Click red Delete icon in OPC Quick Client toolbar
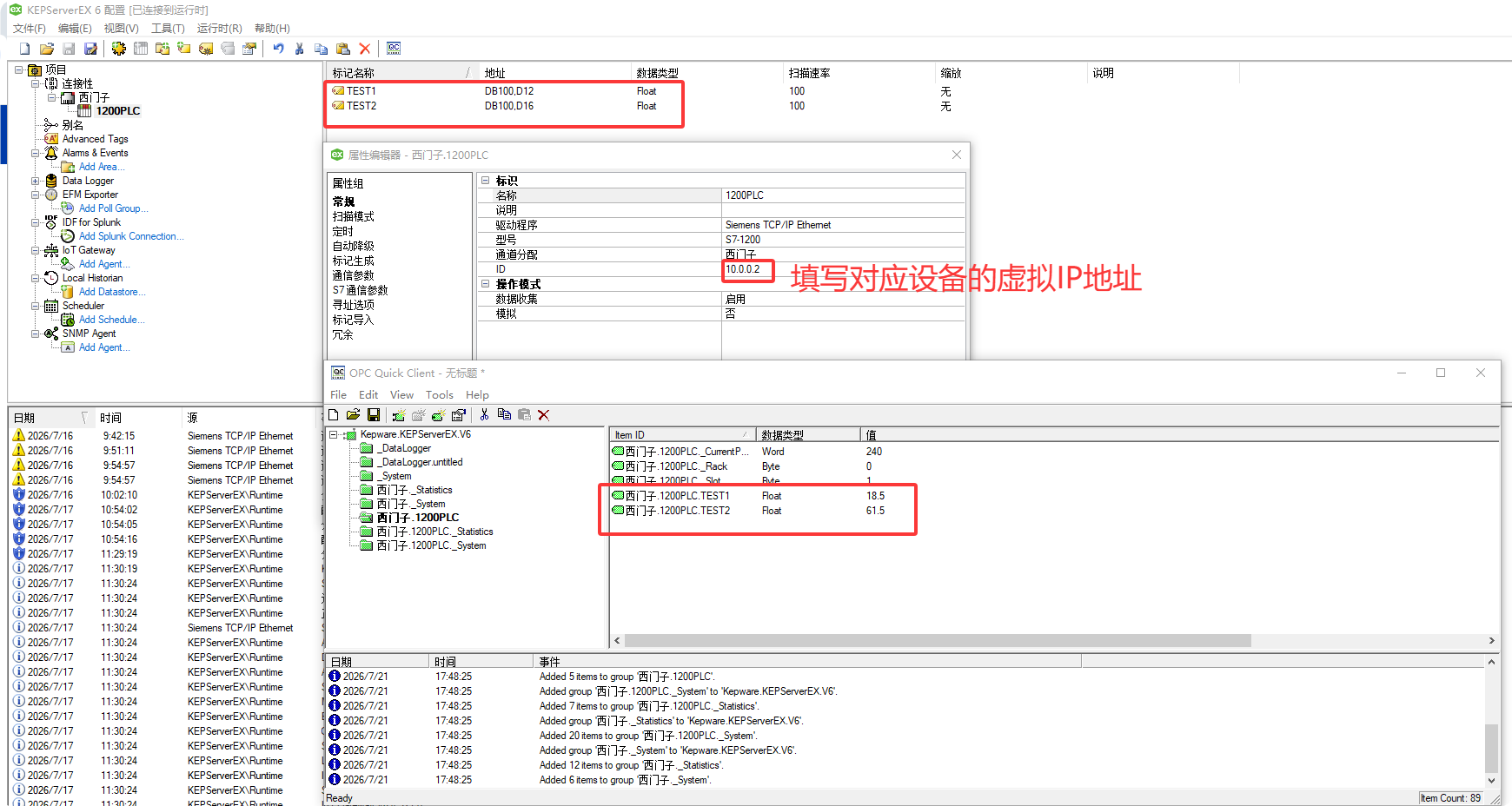The height and width of the screenshot is (806, 1512). click(544, 415)
